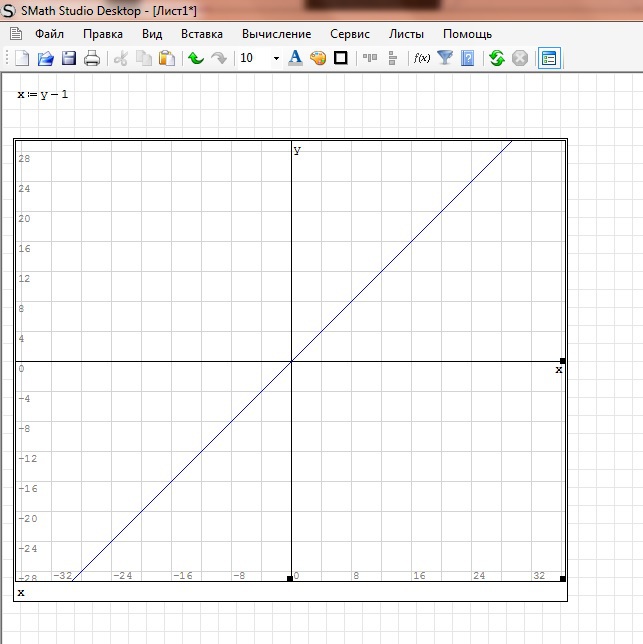Toggle region border with the square icon
Image resolution: width=643 pixels, height=644 pixels.
(x=341, y=58)
